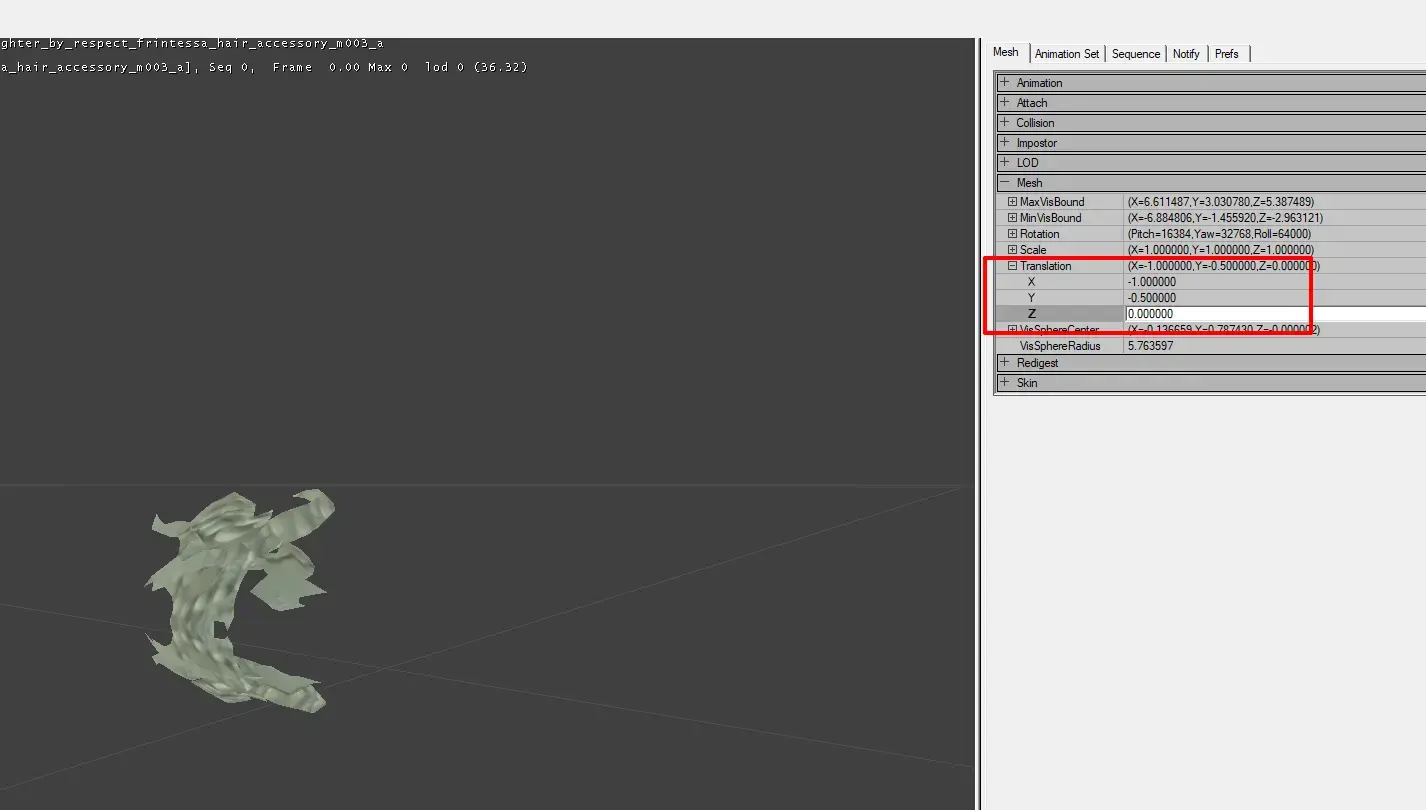Expand the Impostor category
Screen dimensions: 1426x810
(1005, 142)
